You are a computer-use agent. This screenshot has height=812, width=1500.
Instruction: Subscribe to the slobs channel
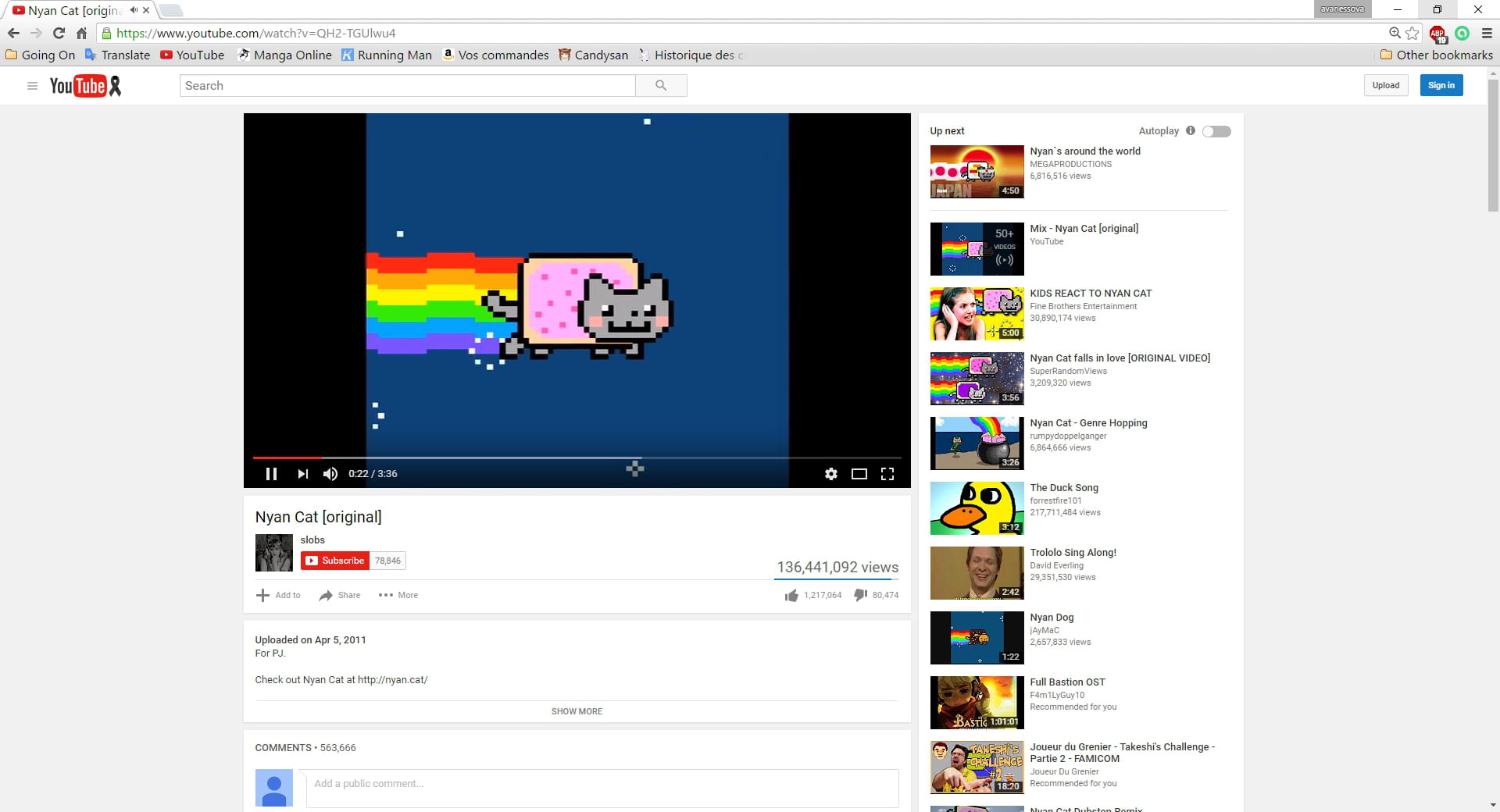pyautogui.click(x=335, y=561)
